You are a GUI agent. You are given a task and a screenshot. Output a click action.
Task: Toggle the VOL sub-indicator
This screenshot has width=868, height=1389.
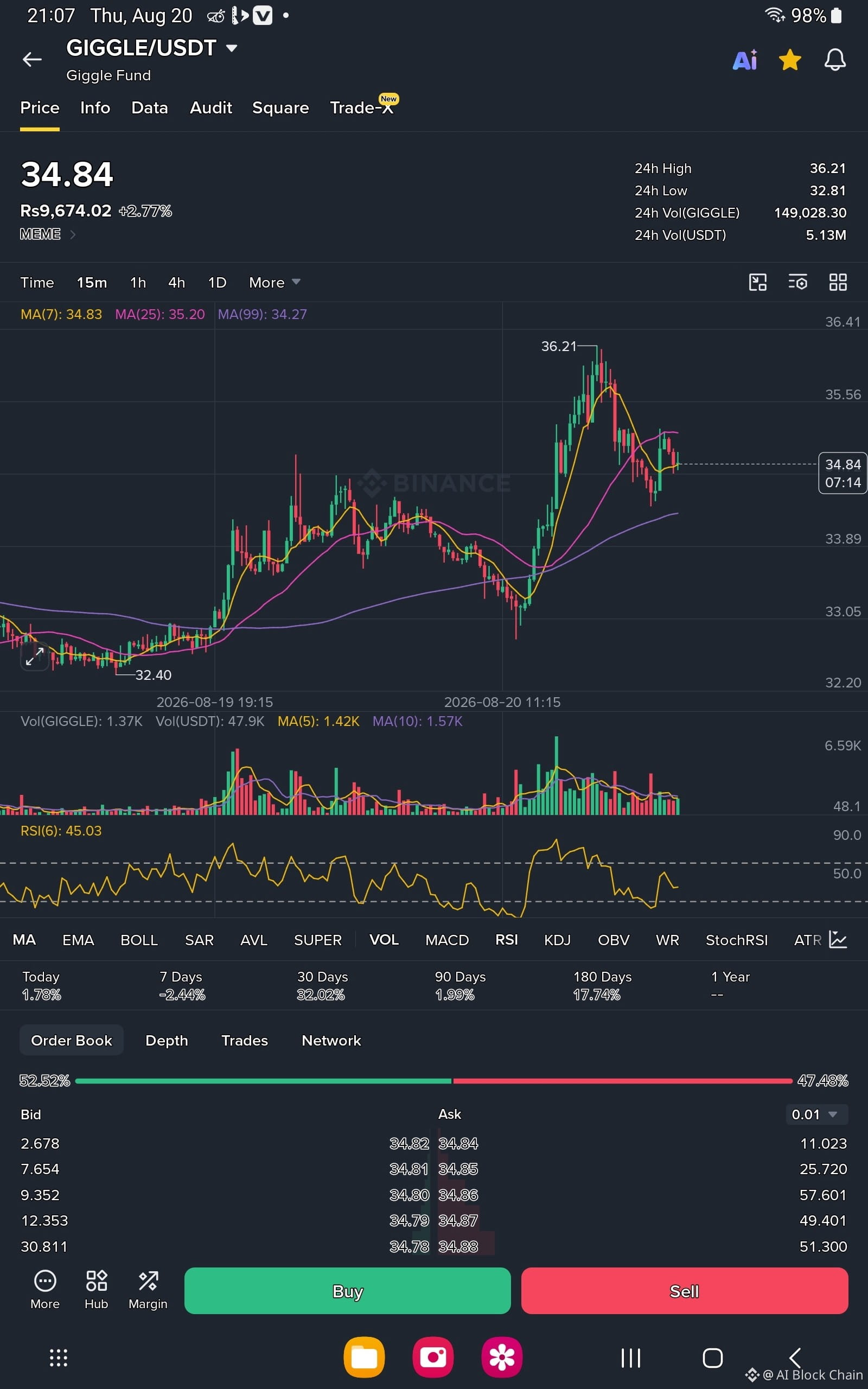(x=384, y=940)
